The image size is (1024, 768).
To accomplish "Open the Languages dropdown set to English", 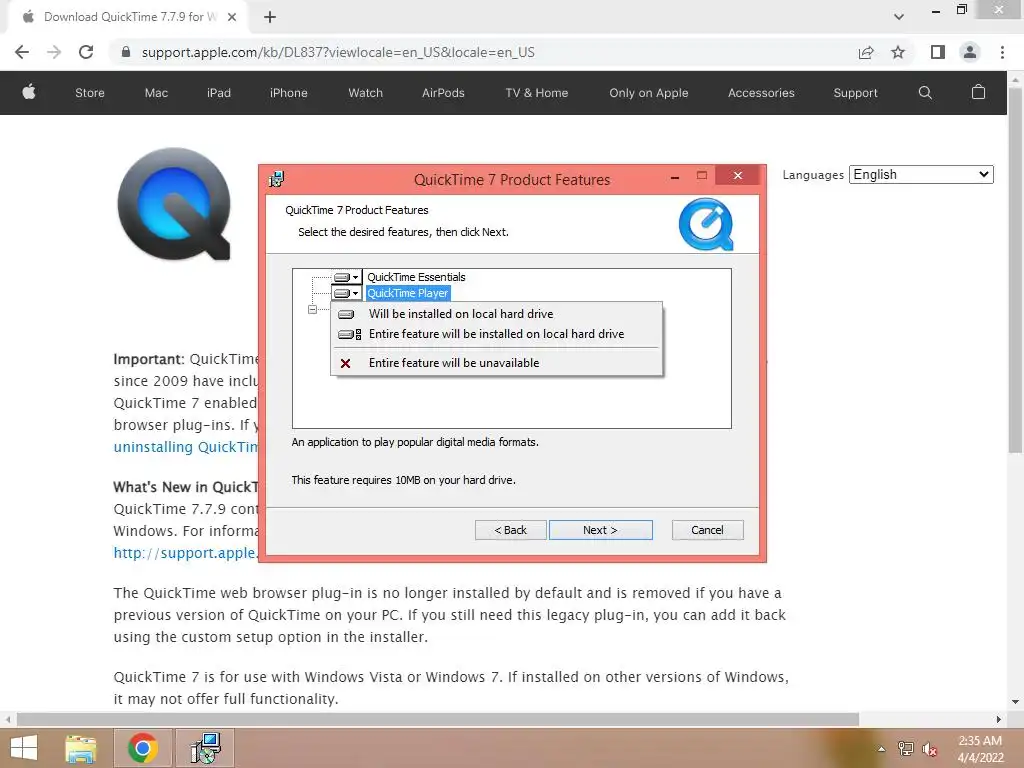I will point(921,174).
